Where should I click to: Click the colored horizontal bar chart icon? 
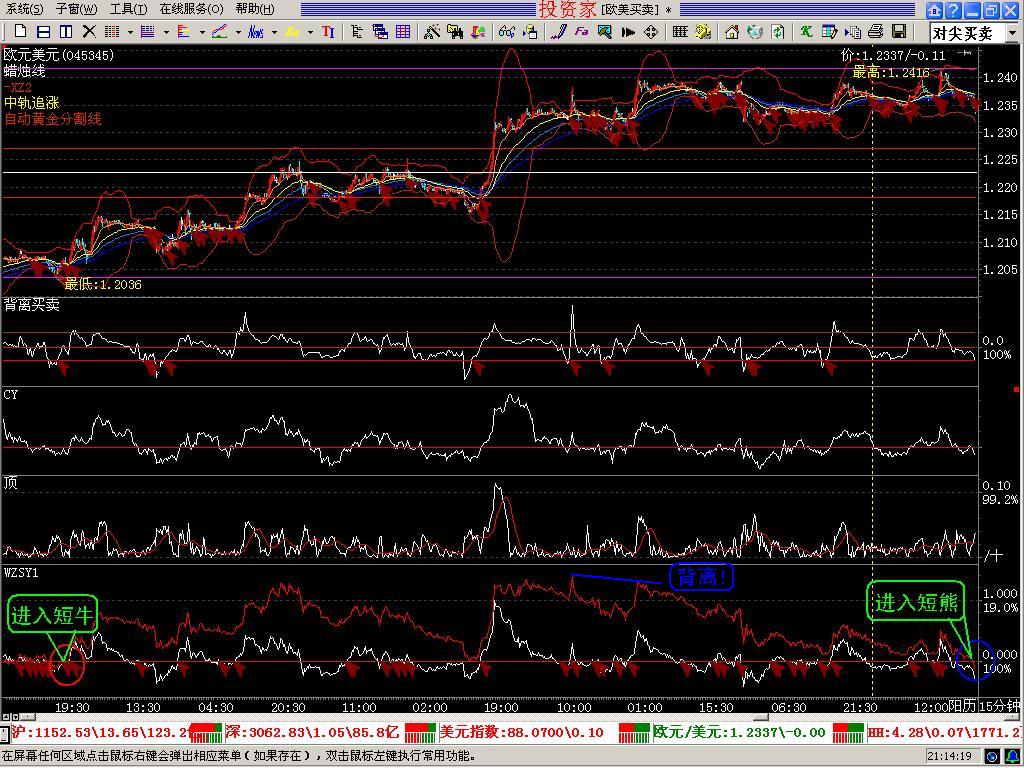tap(184, 31)
